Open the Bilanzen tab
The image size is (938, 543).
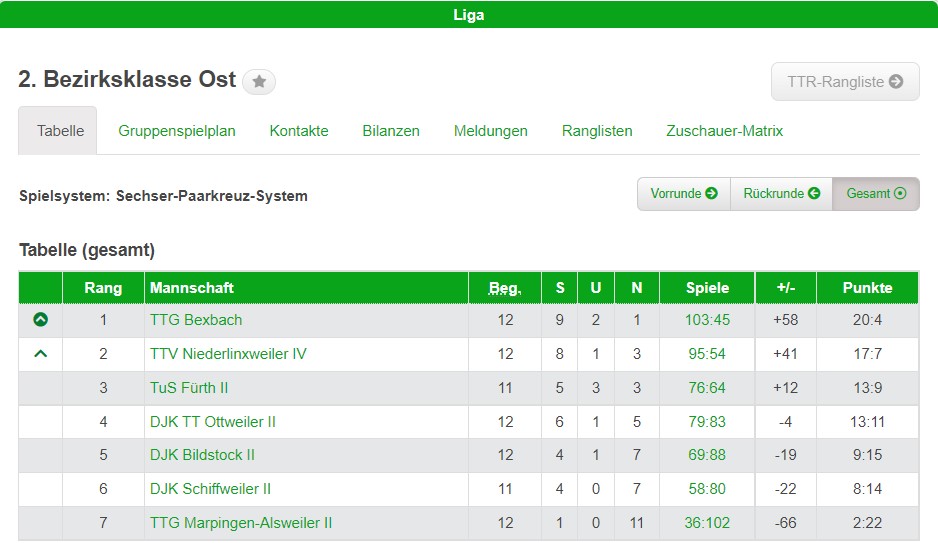[x=391, y=131]
